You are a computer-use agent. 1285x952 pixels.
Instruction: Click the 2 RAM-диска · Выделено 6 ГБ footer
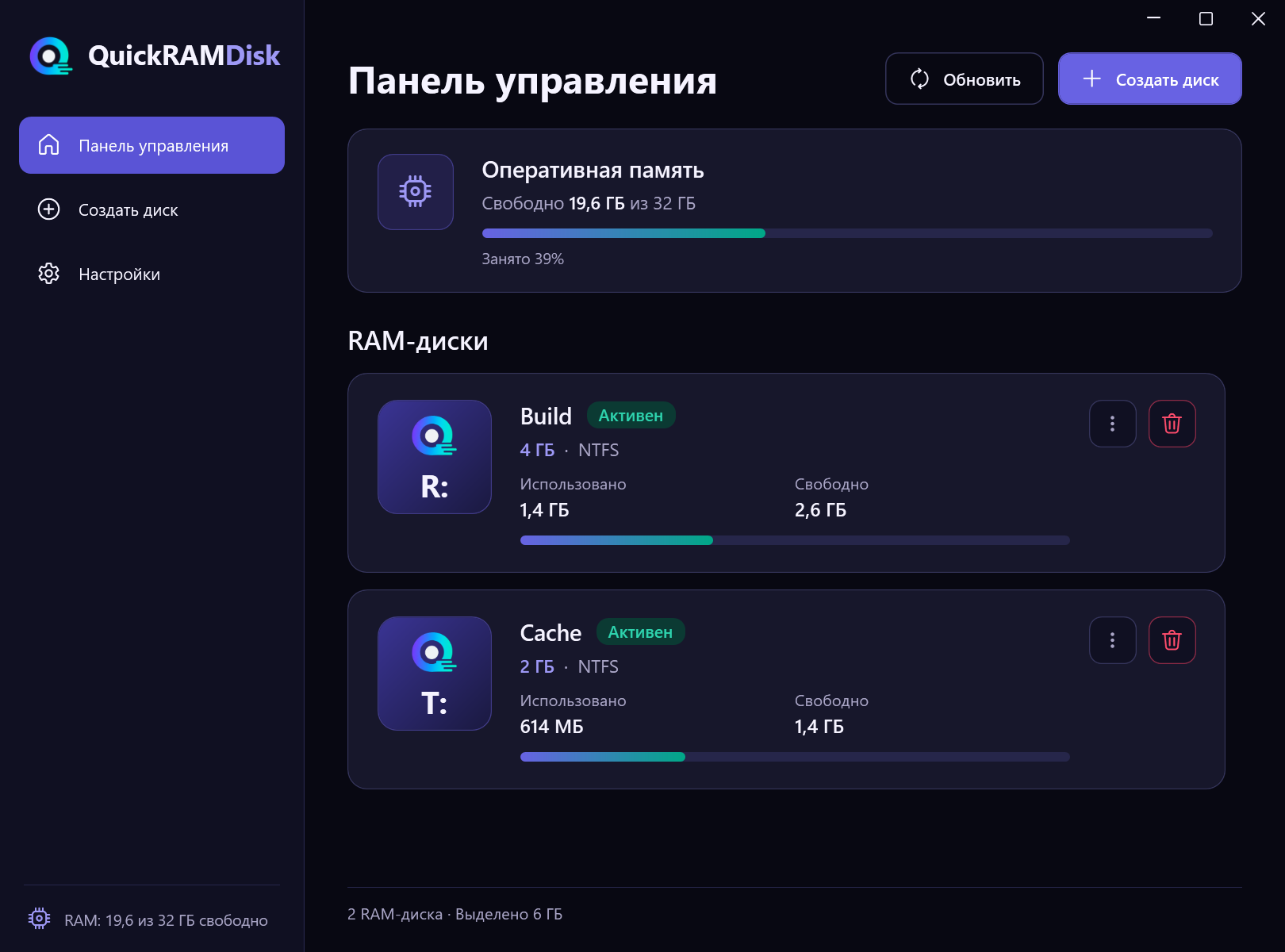[x=455, y=914]
